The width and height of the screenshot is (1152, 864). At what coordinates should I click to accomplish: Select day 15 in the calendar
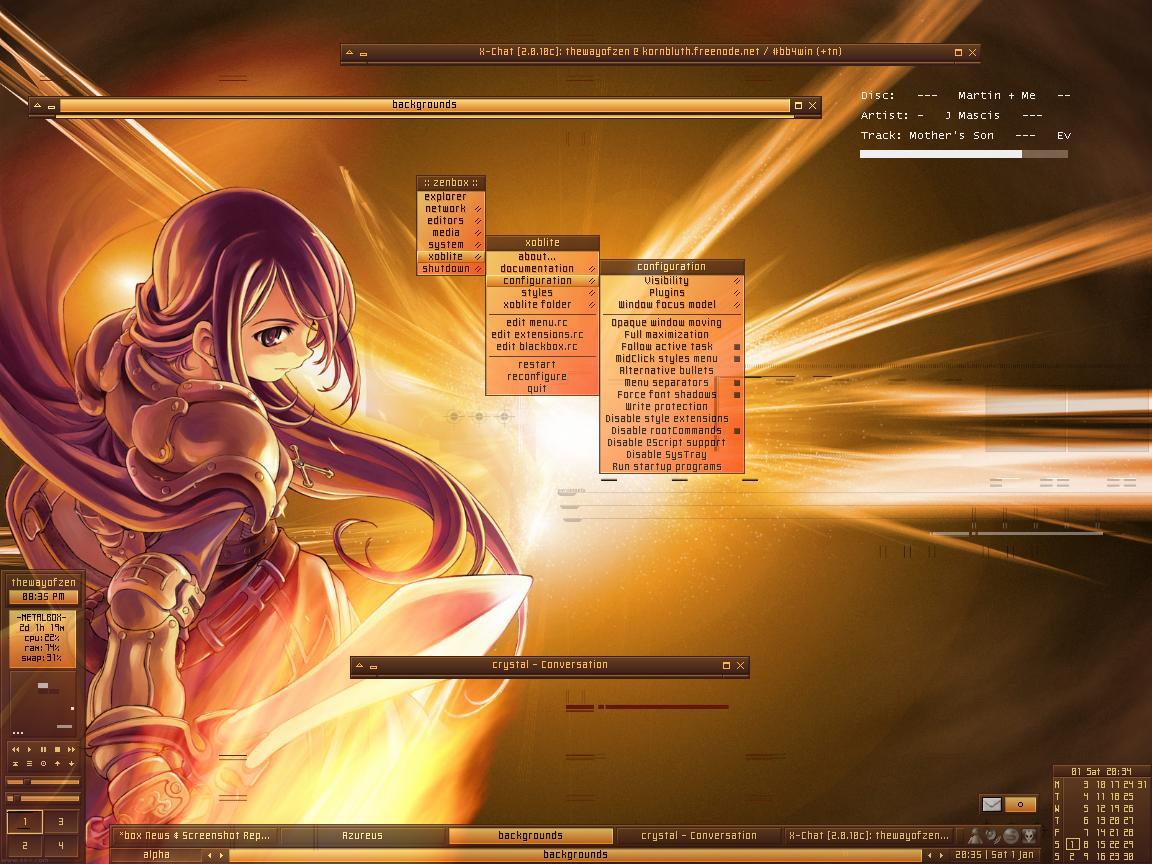tap(1100, 845)
